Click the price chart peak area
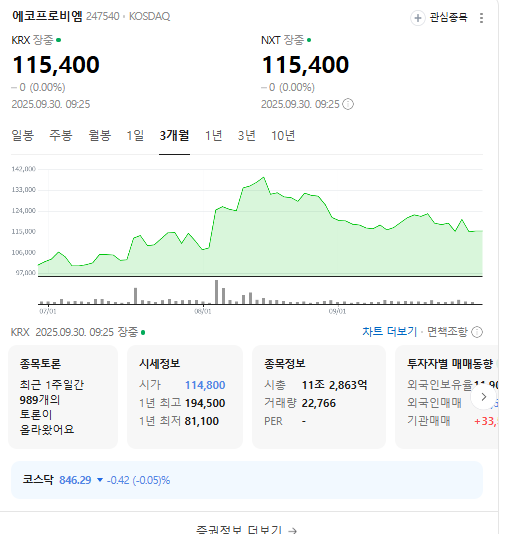 click(263, 177)
